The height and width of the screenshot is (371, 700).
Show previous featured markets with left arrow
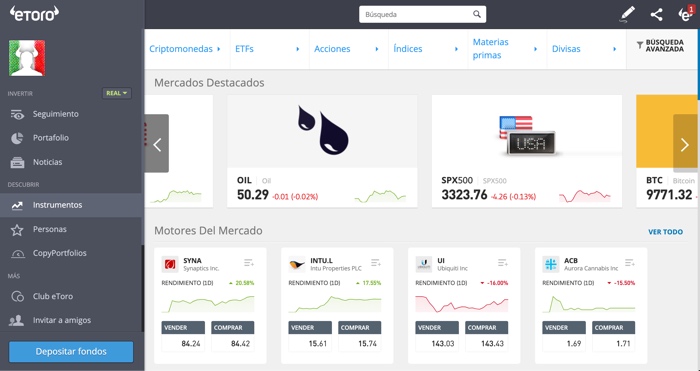coord(157,144)
